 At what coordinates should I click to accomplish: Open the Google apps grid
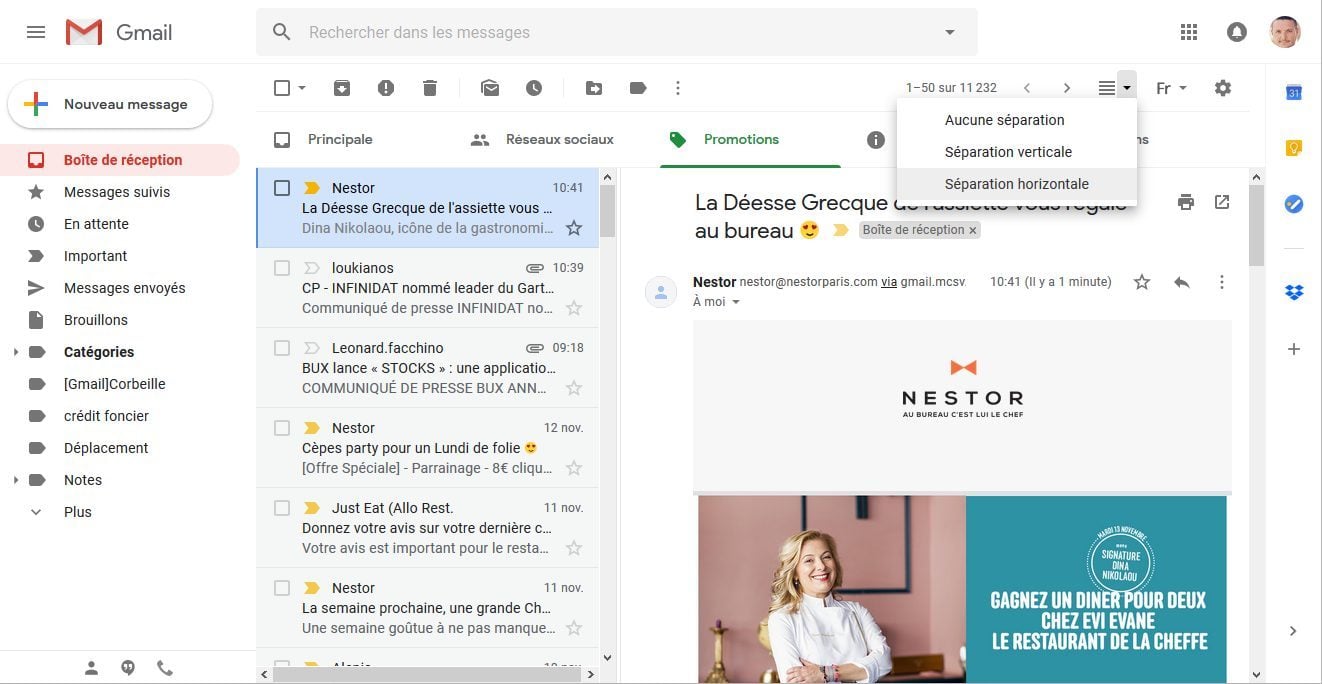pyautogui.click(x=1189, y=32)
